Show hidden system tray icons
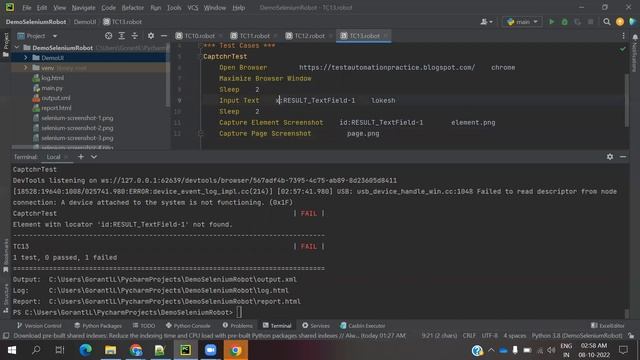Viewport: 640px width, 360px height. (491, 350)
